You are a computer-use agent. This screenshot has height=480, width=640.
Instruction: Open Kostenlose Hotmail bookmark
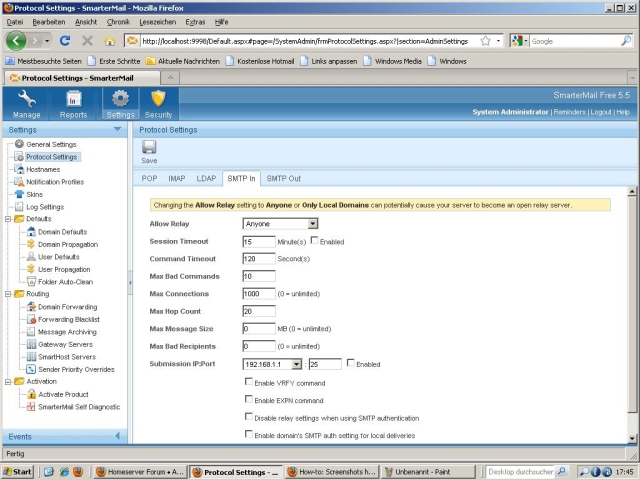tap(260, 61)
